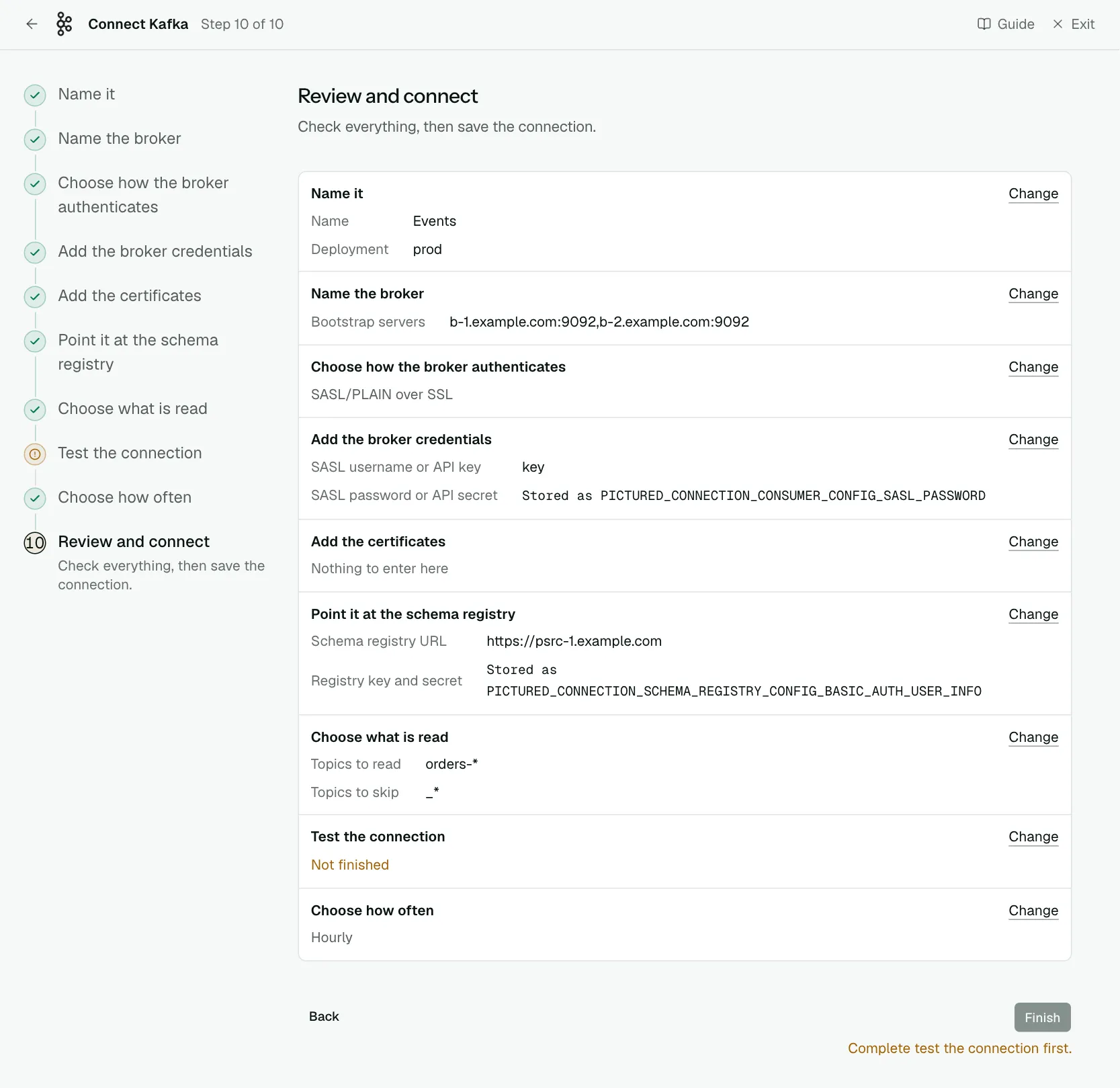Change the bootstrap servers broker section
Screen dimensions: 1120x1088
[1033, 294]
